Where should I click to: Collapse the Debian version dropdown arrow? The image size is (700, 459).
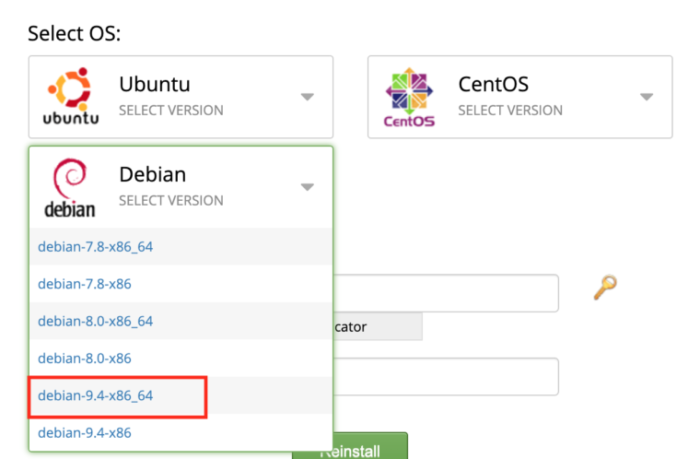point(307,187)
